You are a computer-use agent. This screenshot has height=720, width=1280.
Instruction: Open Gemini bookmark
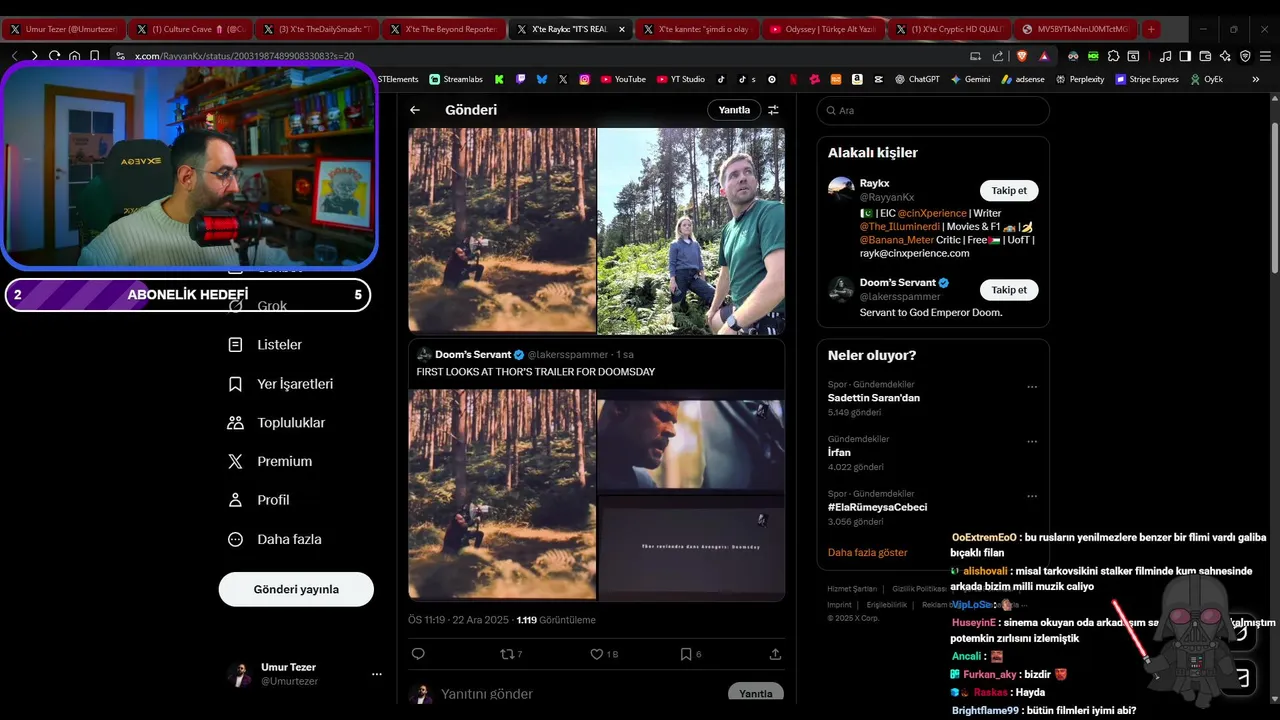(x=970, y=79)
